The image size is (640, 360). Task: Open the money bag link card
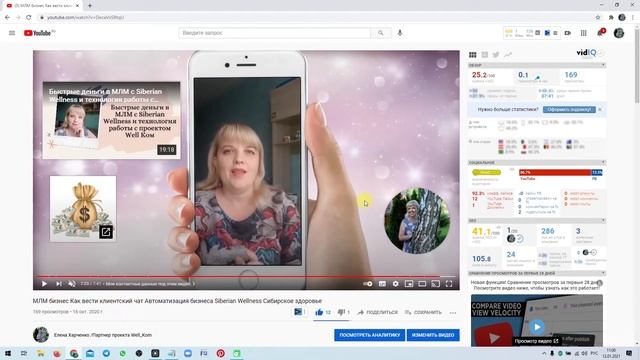pyautogui.click(x=83, y=209)
